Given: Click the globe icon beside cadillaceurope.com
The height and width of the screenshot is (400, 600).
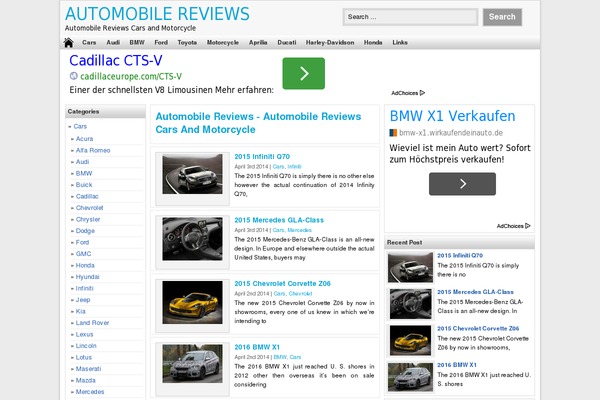Looking at the screenshot, I should [73, 76].
